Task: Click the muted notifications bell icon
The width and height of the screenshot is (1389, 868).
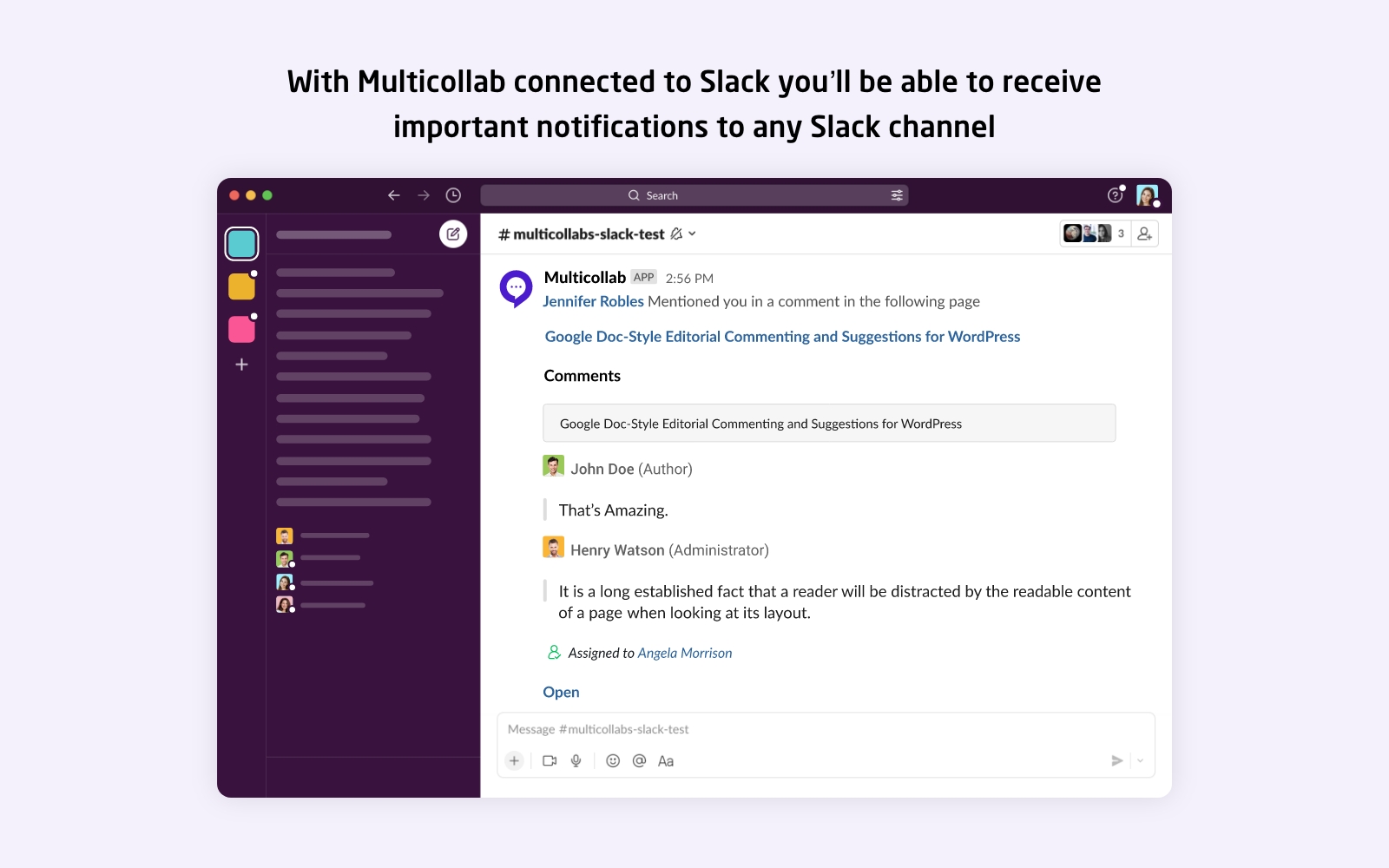Action: coord(676,233)
